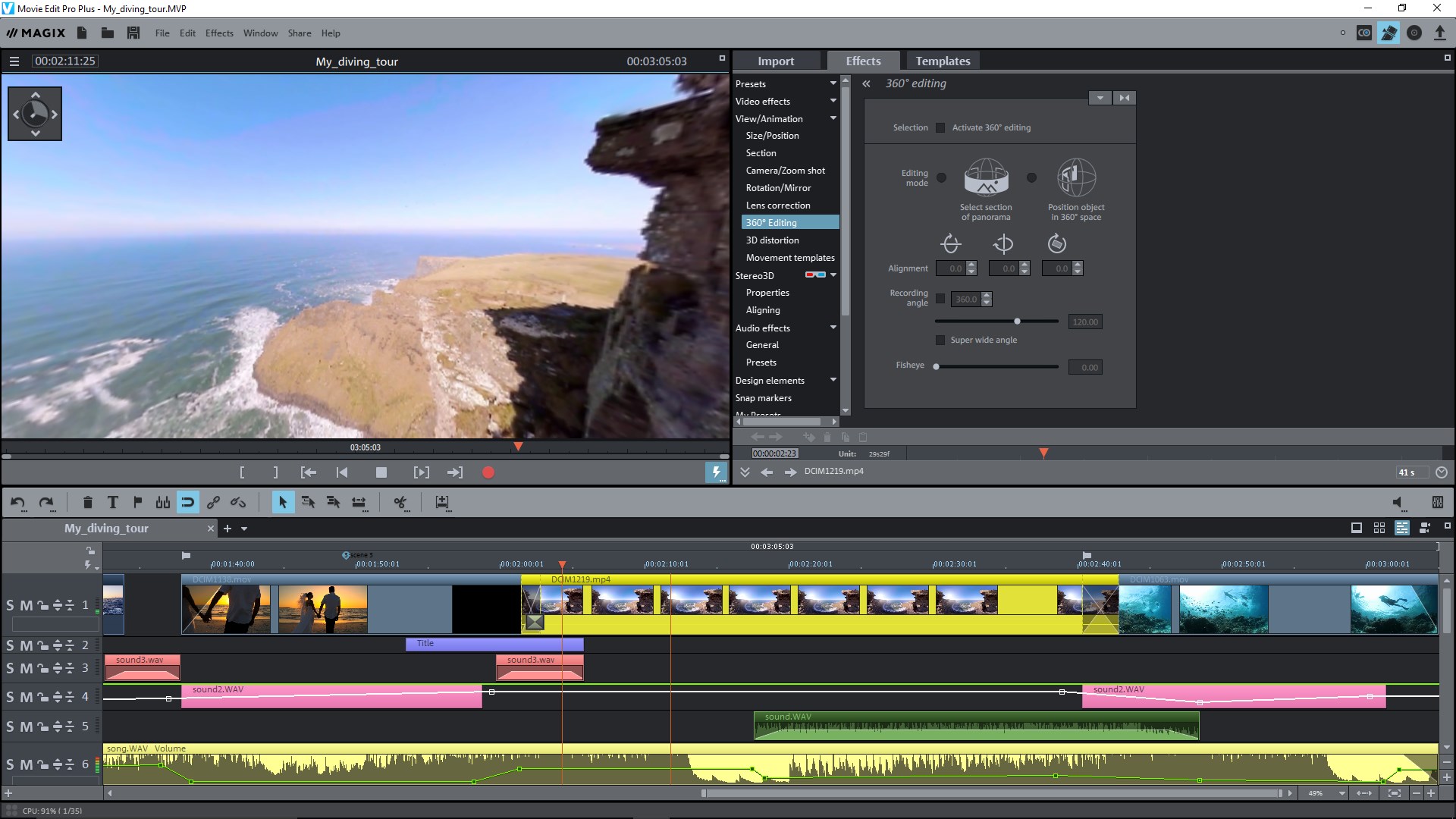Delete selected object with trash icon
This screenshot has width=1456, height=819.
(87, 502)
